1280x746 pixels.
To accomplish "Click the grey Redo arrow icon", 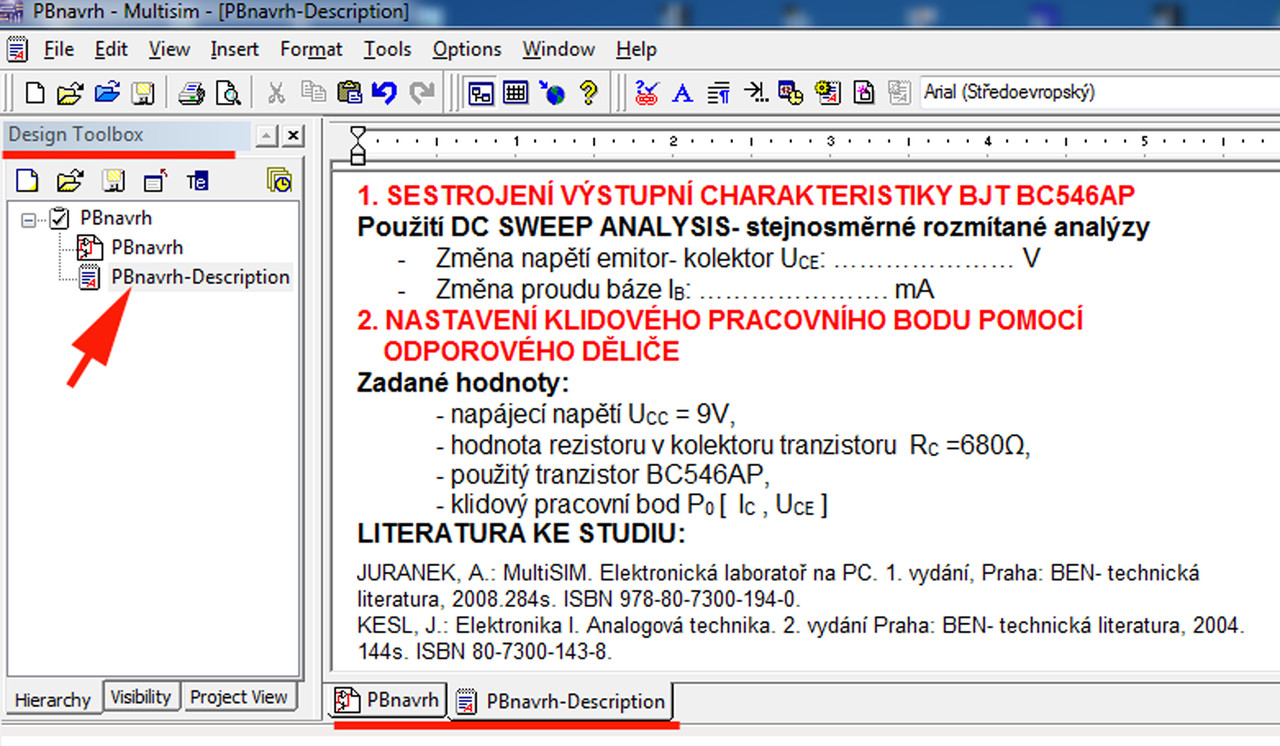I will pyautogui.click(x=422, y=93).
